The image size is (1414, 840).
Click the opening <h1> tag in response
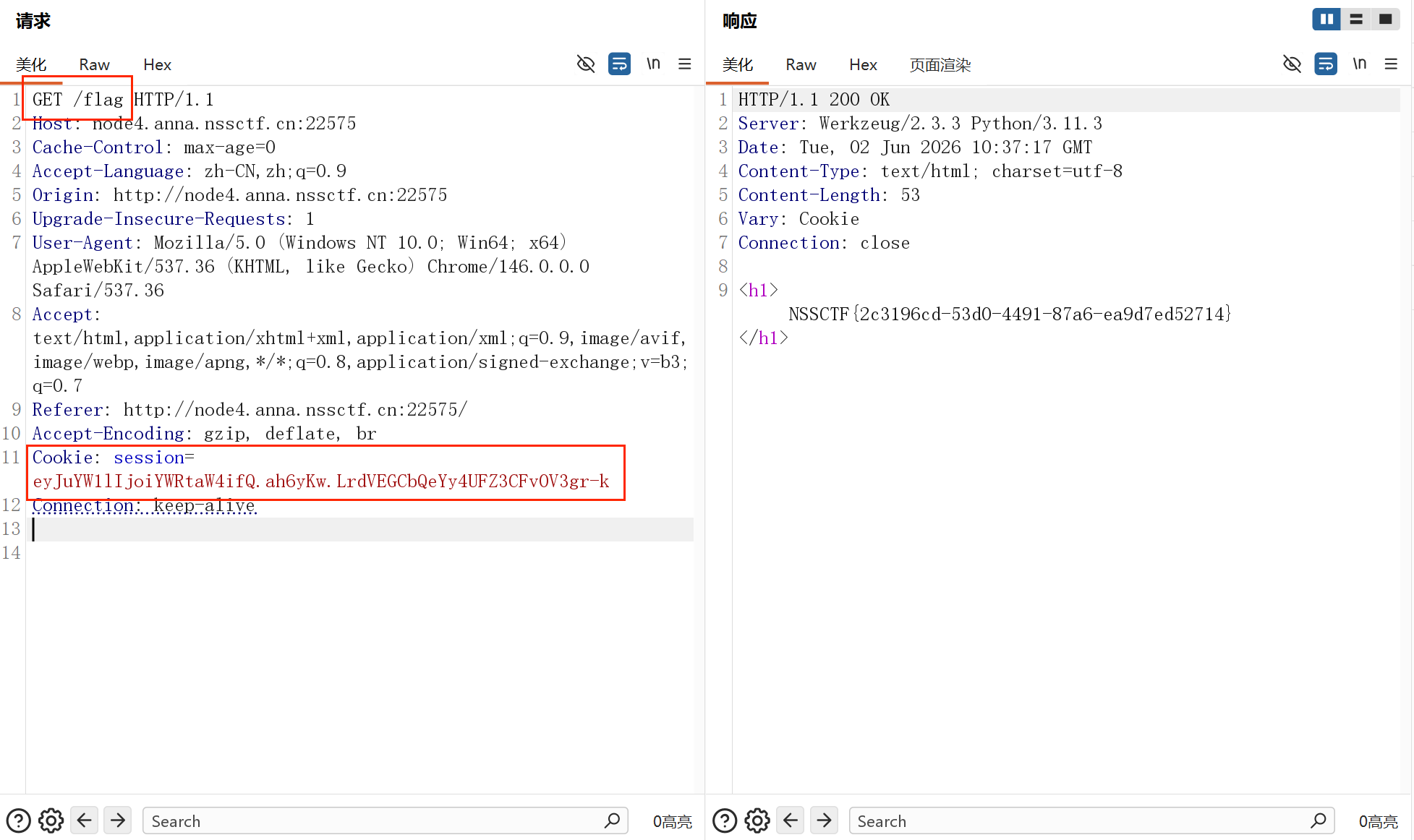(x=758, y=291)
